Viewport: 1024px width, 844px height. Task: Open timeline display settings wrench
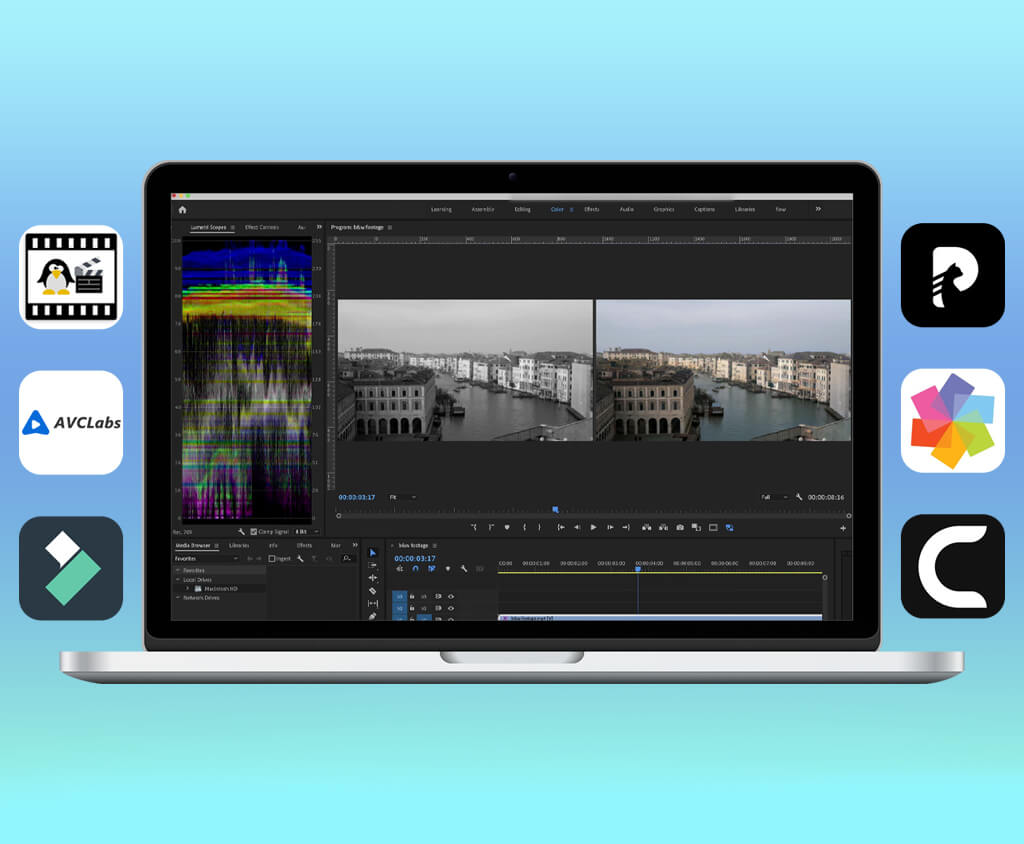click(464, 569)
